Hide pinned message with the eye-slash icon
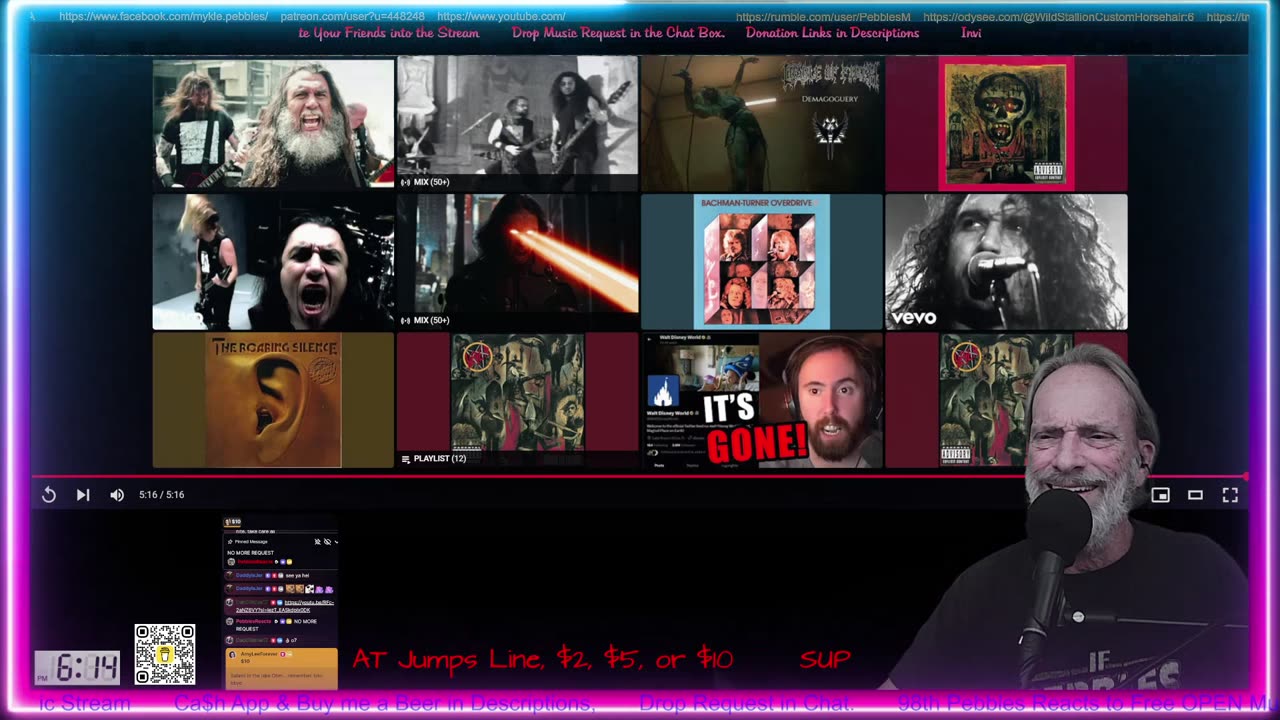Viewport: 1280px width, 720px height. pos(327,542)
